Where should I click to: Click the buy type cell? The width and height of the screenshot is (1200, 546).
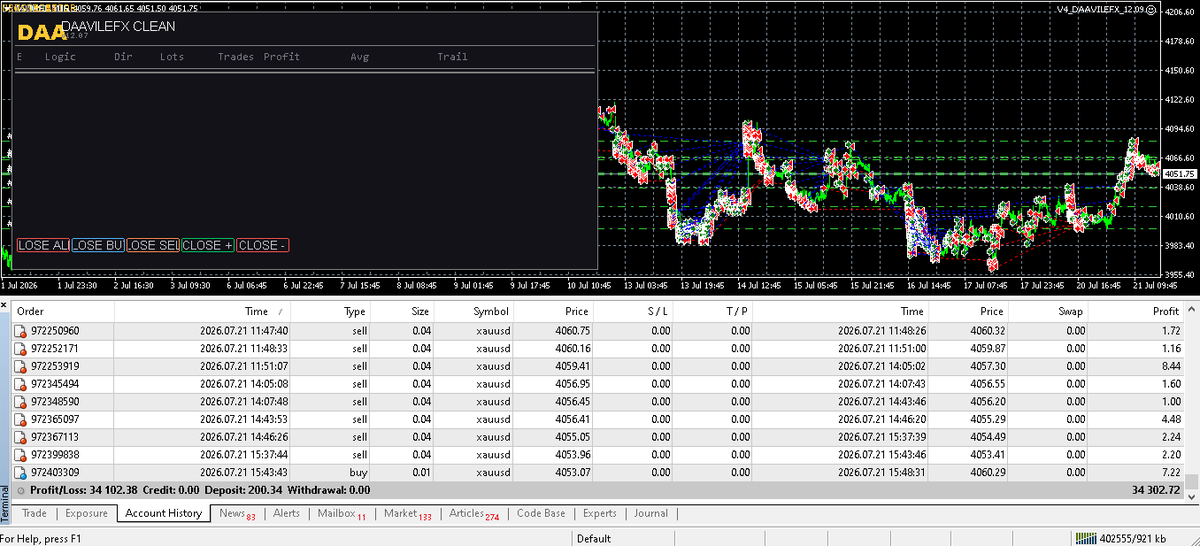[x=358, y=472]
